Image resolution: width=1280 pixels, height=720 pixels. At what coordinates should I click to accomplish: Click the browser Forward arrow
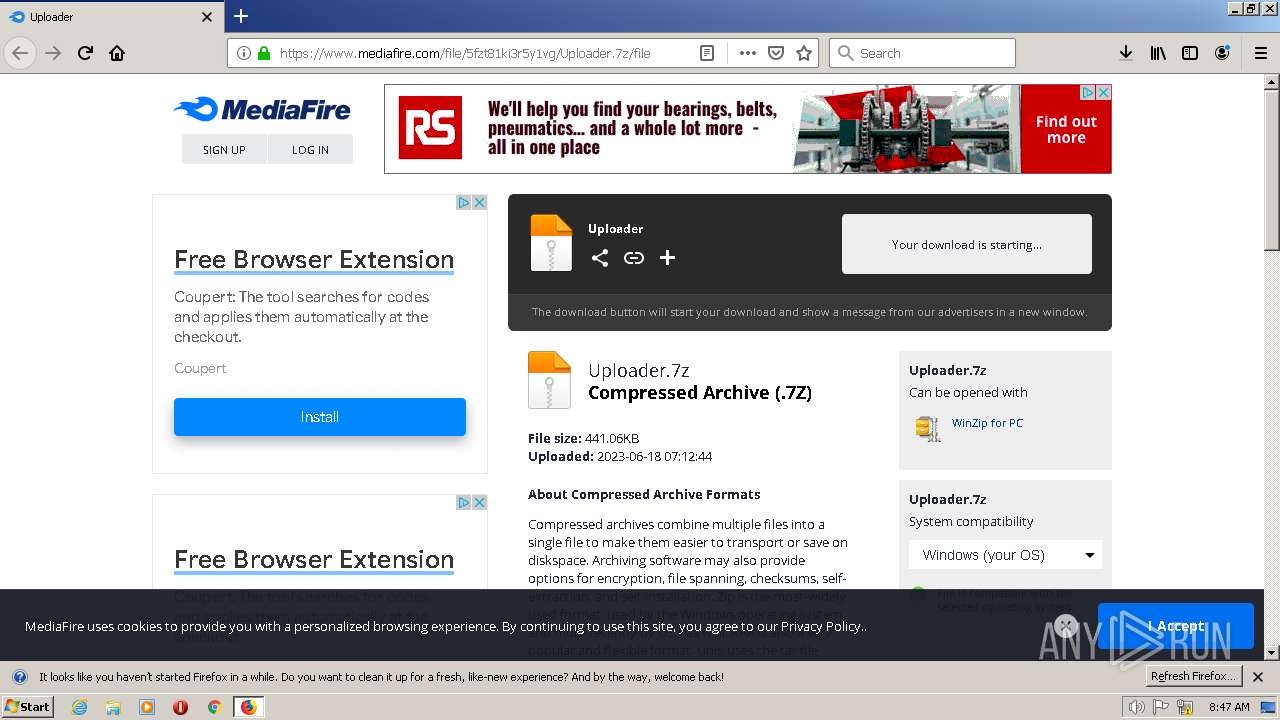click(53, 53)
